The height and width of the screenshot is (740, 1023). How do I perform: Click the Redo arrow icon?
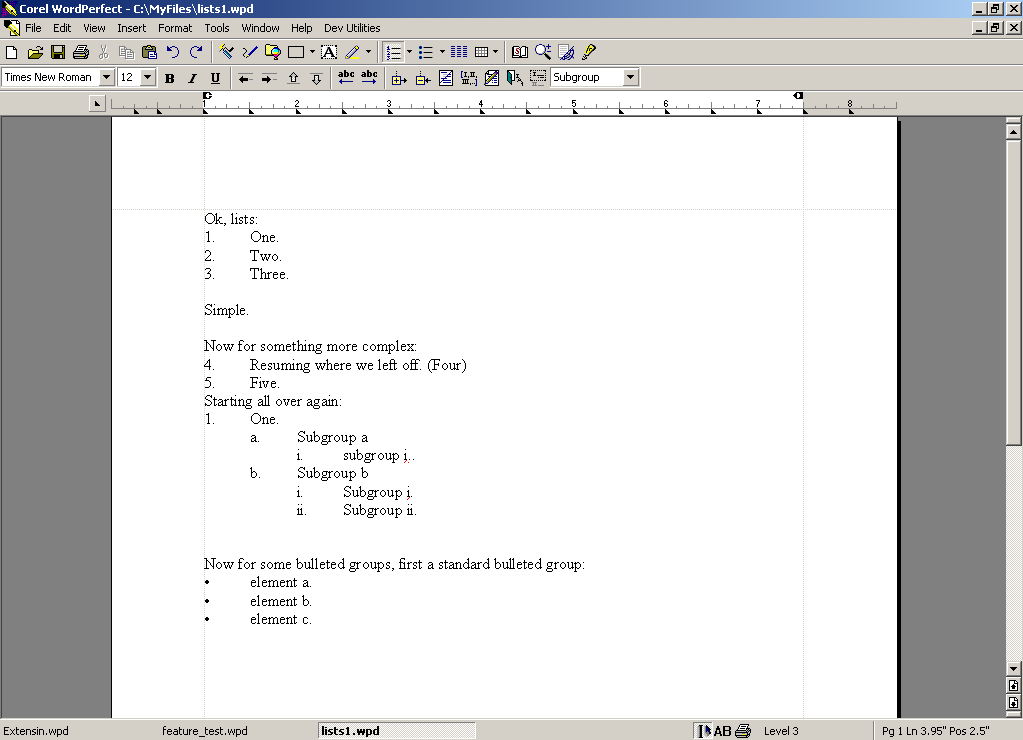[x=196, y=52]
